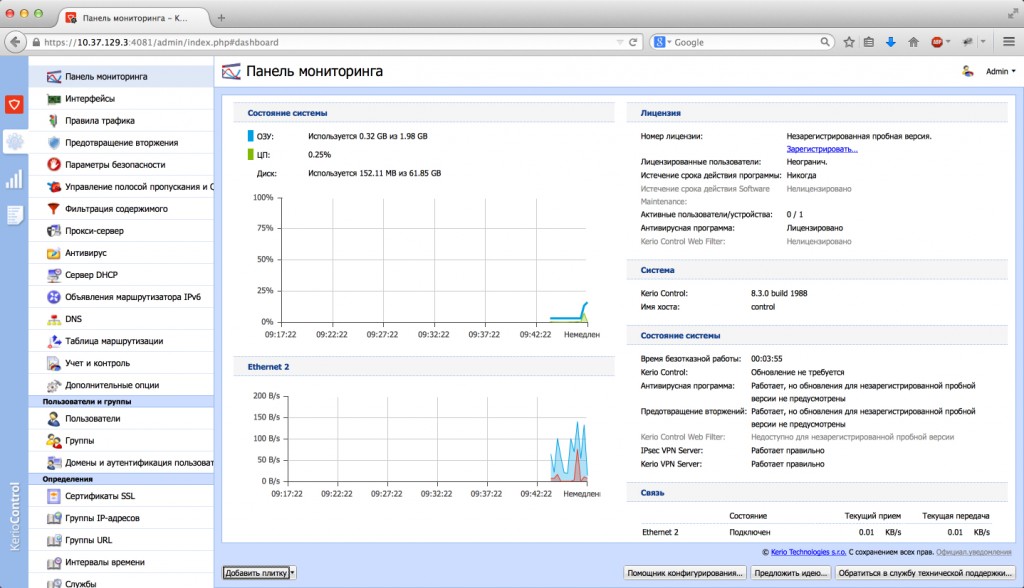The width and height of the screenshot is (1024, 588).
Task: Click the Ethernet 2 tile header
Action: coord(424,367)
